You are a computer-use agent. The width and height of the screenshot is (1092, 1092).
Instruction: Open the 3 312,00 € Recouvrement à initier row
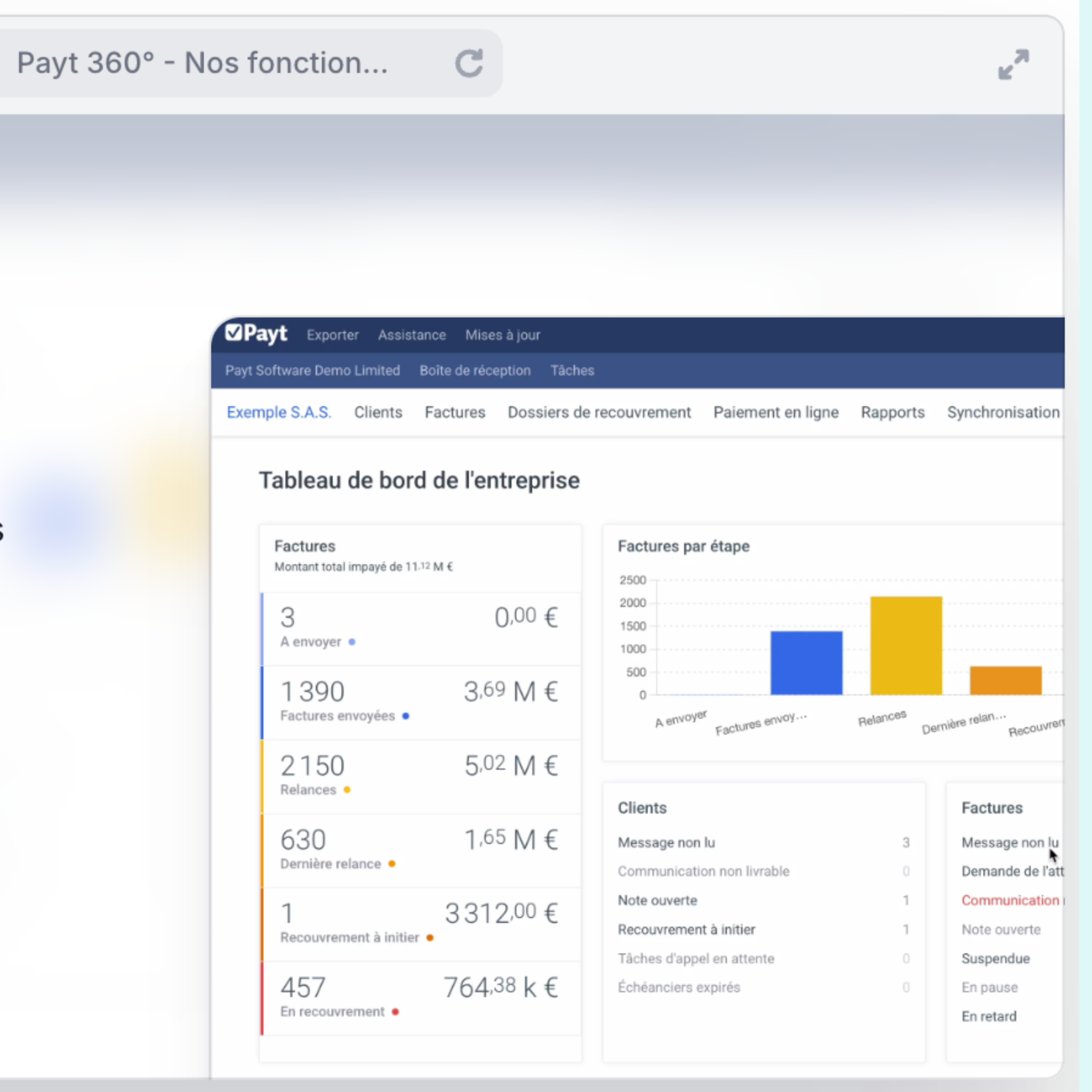[421, 925]
